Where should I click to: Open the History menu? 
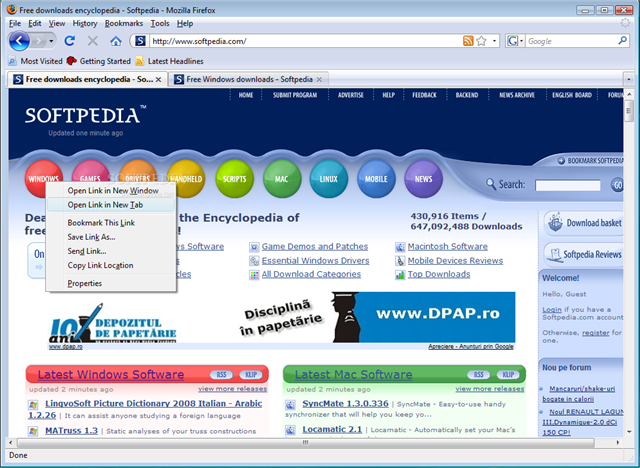coord(85,23)
